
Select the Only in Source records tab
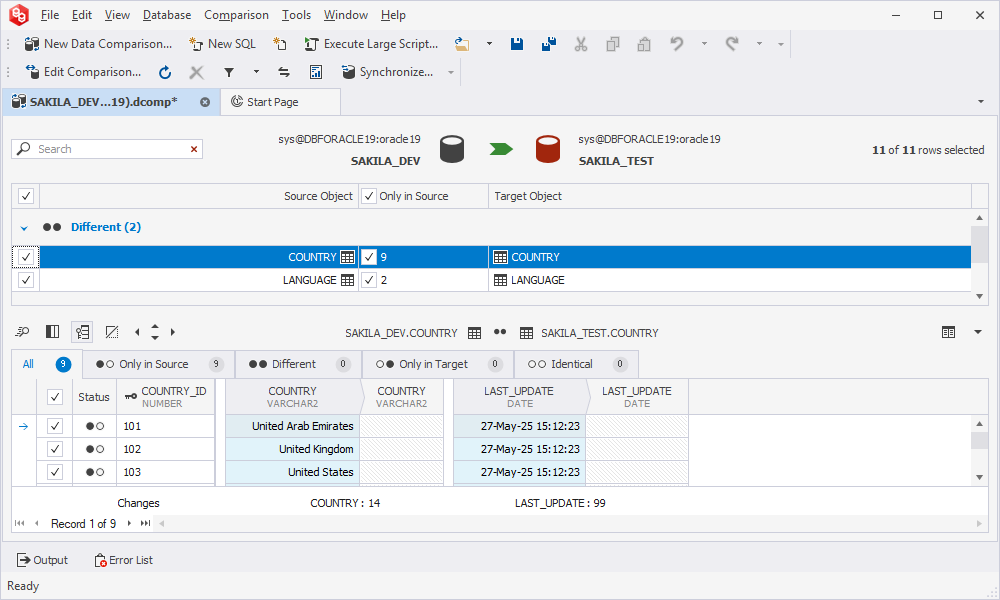(x=158, y=364)
